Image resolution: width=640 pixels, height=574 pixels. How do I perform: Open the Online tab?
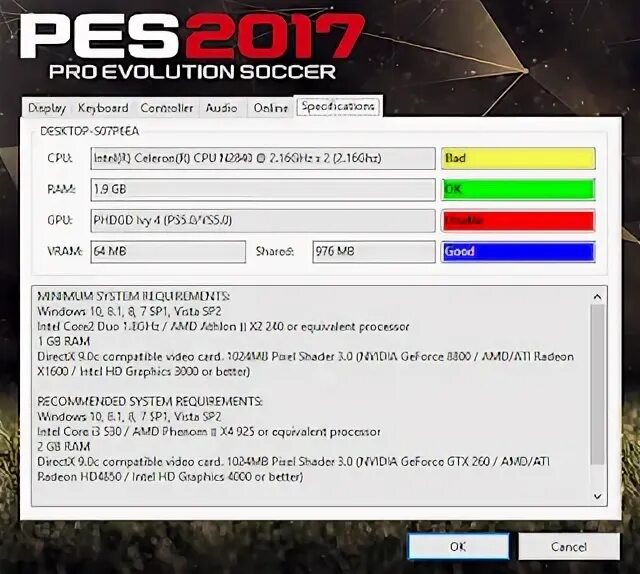pos(270,108)
